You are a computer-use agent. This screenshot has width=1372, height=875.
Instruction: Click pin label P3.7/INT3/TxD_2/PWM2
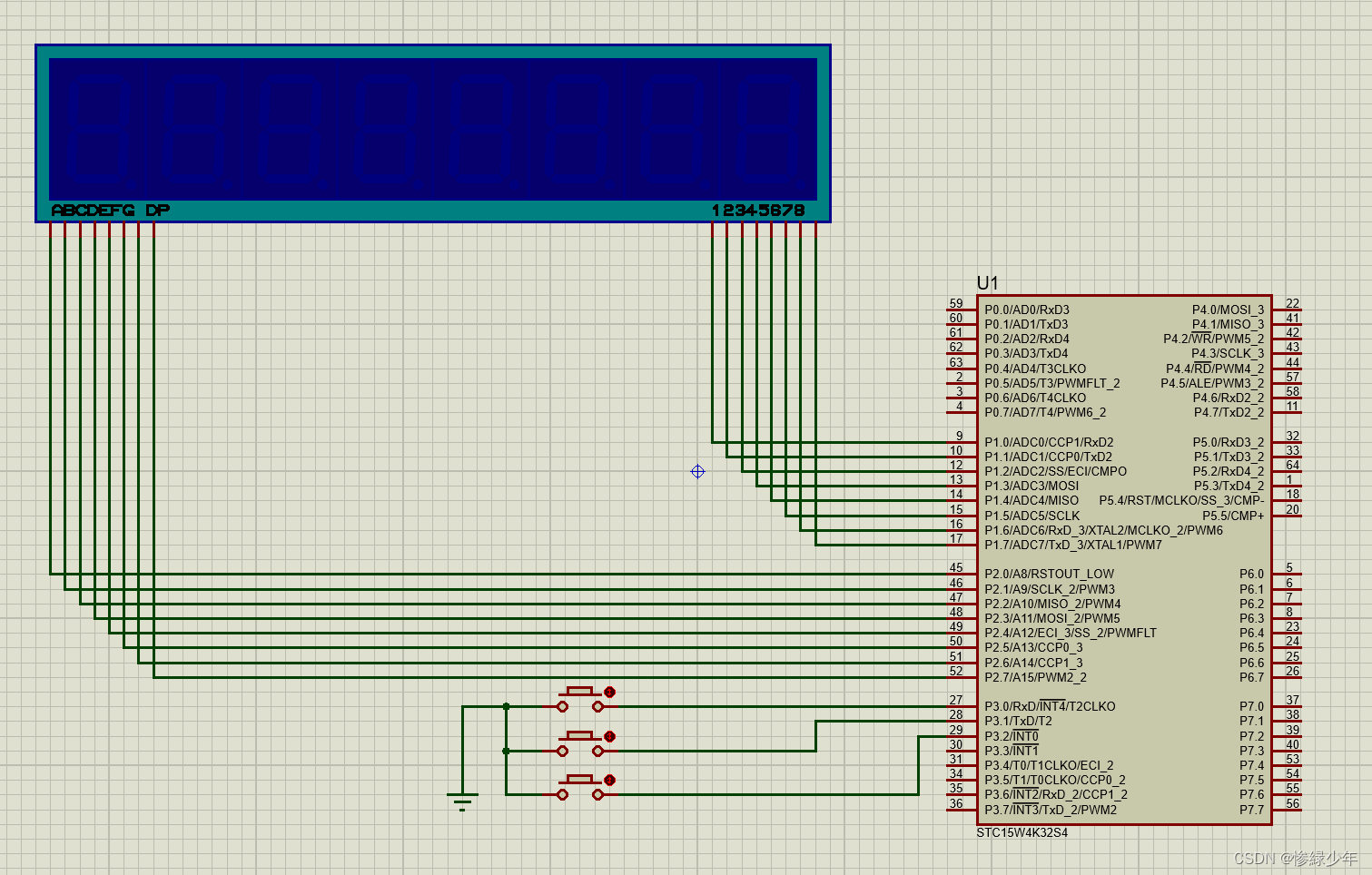(1051, 810)
